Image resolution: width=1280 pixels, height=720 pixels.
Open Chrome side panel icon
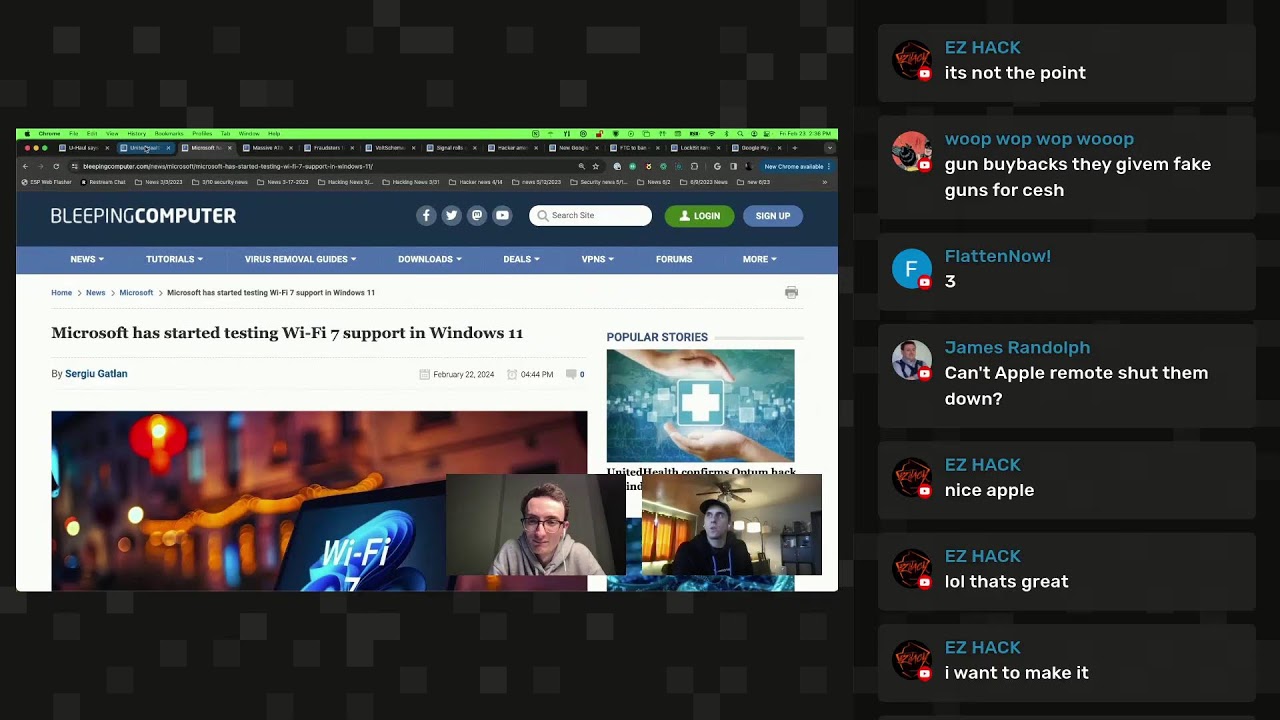pyautogui.click(x=733, y=166)
